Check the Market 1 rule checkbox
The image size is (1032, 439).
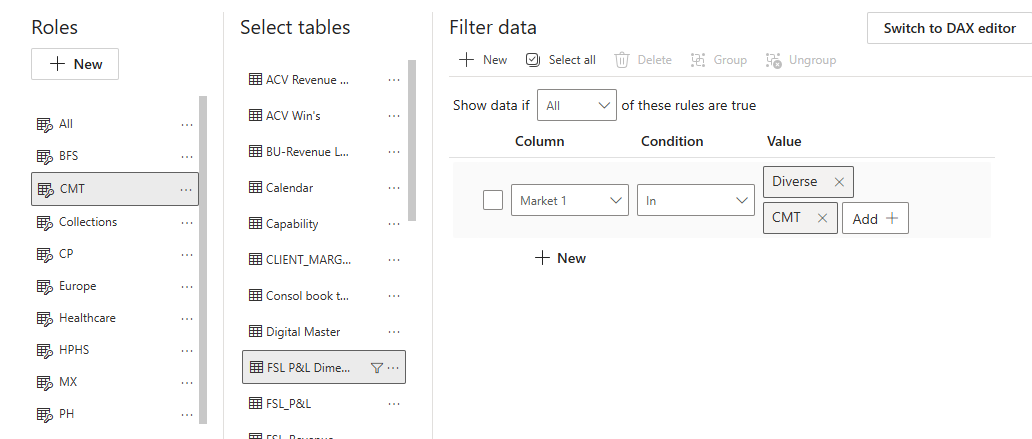(493, 200)
